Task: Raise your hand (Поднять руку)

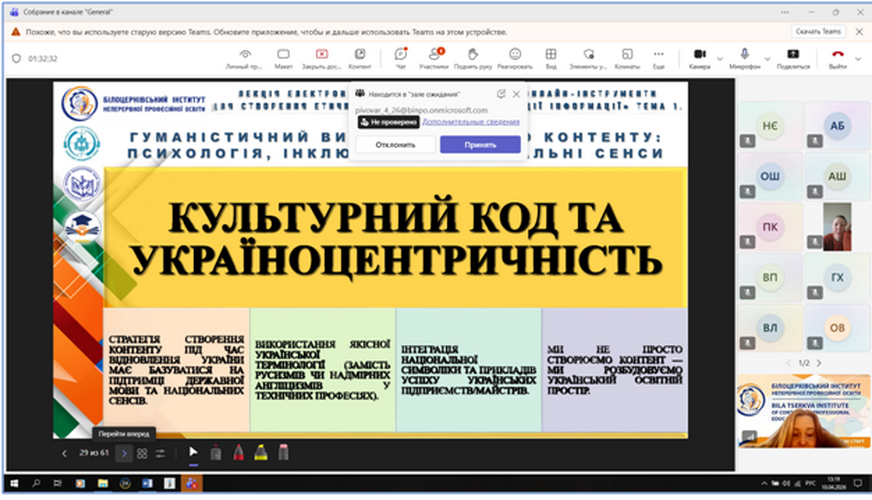Action: (471, 57)
